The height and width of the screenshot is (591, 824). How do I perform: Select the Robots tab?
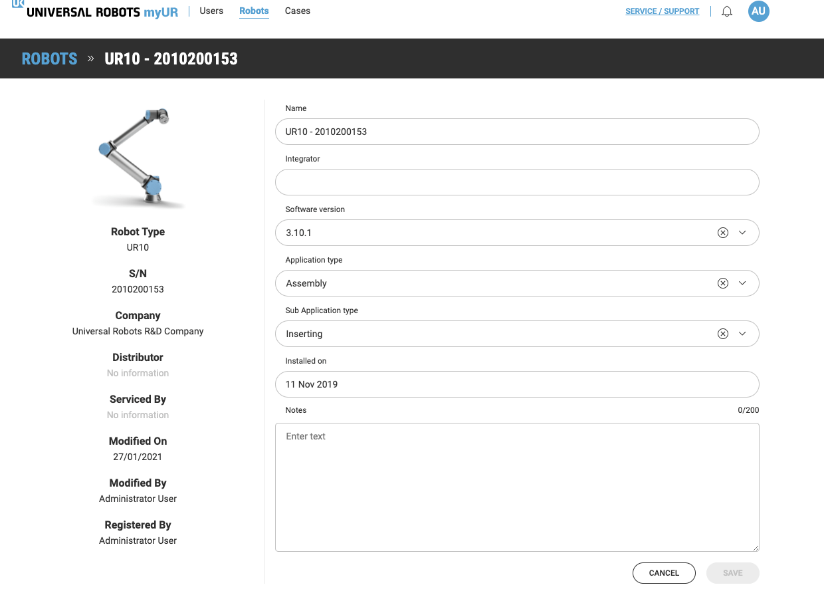254,11
